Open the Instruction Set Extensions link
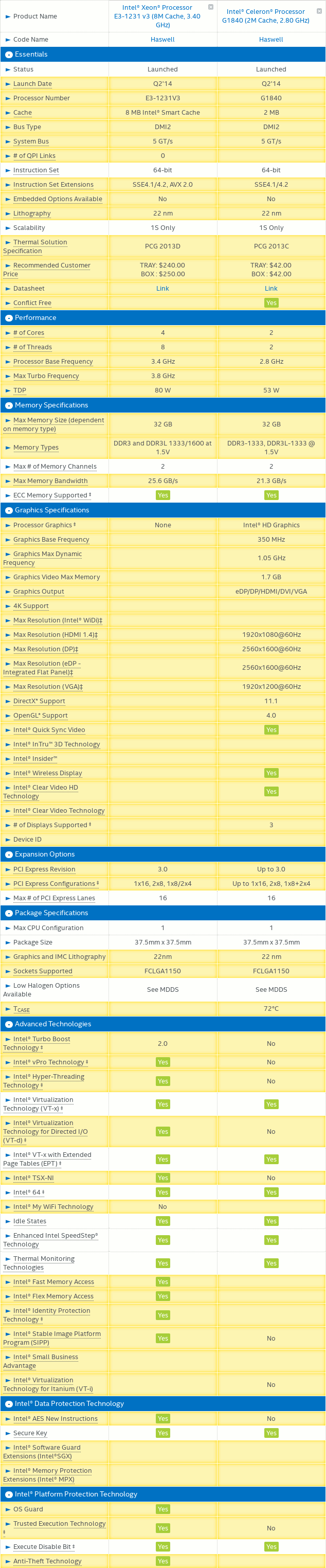This screenshot has width=326, height=1568. coord(53,185)
